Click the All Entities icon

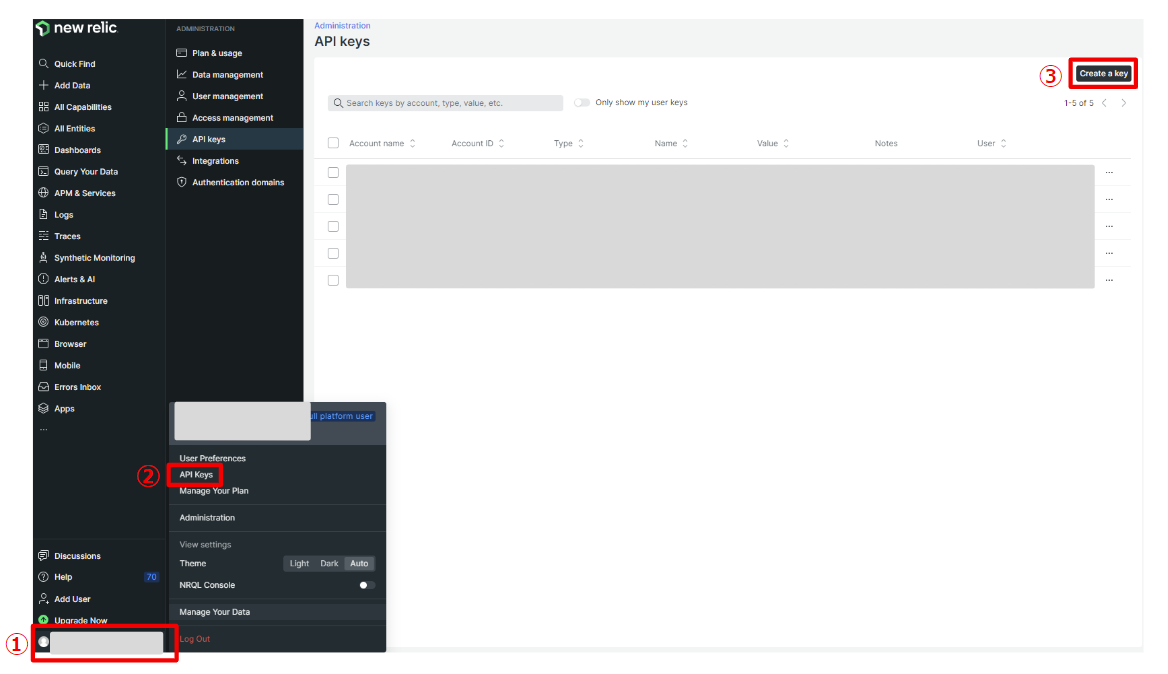point(43,128)
